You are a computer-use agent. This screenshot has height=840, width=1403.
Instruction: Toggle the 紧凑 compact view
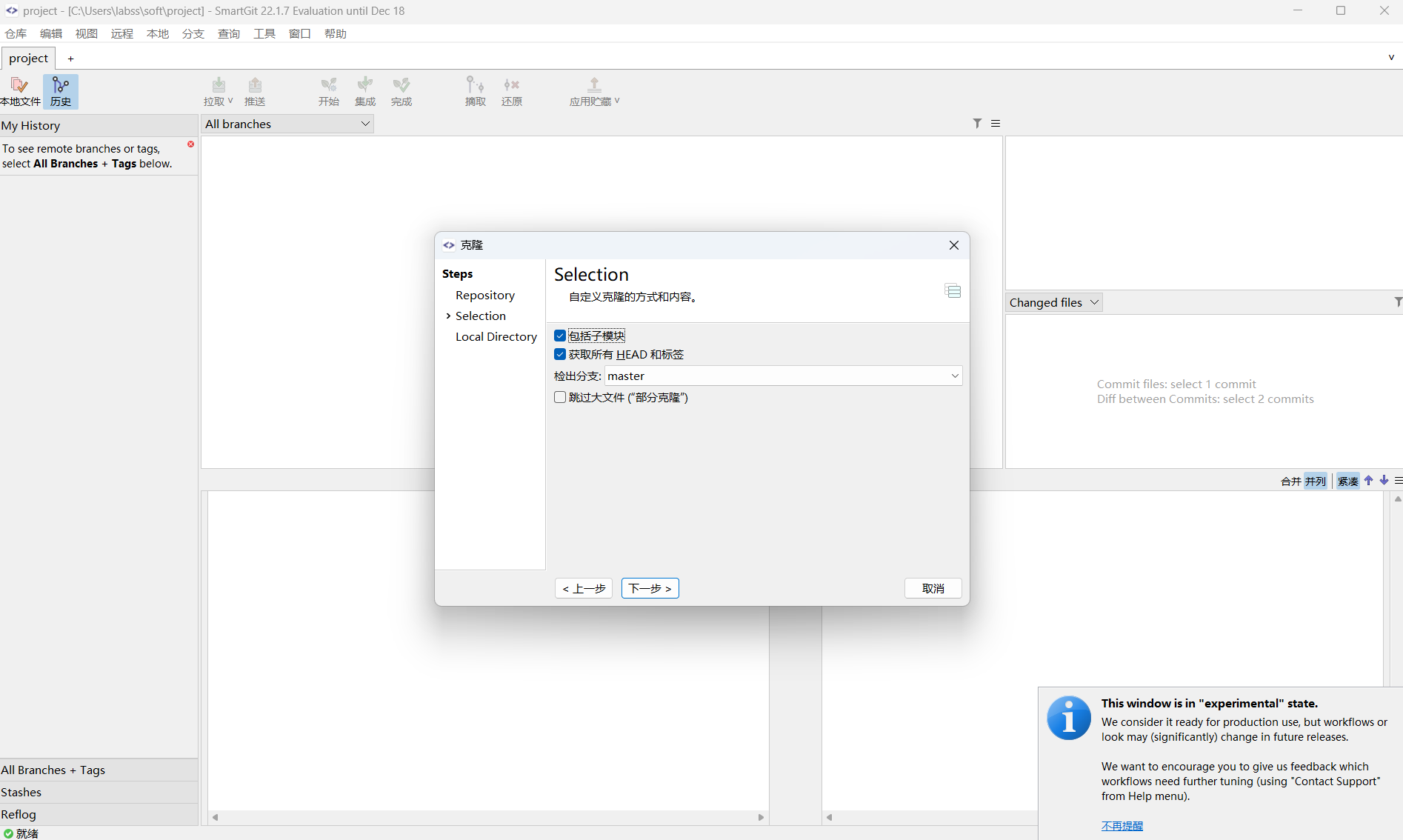(x=1348, y=481)
